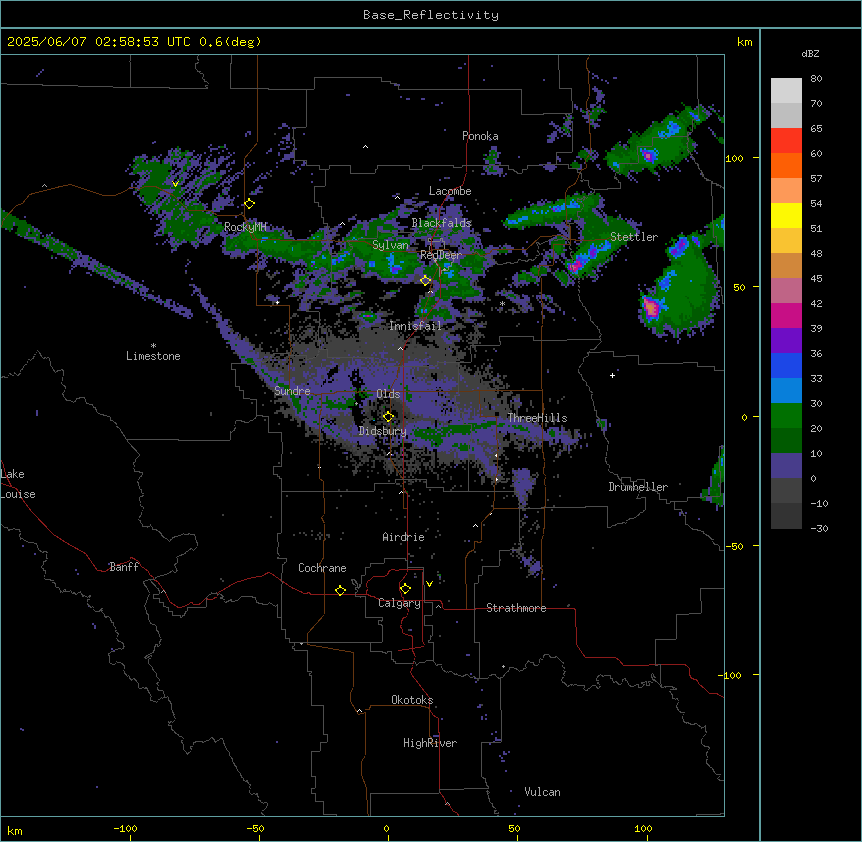Click the RockyMH label
Image resolution: width=862 pixels, height=842 pixels.
tap(245, 227)
